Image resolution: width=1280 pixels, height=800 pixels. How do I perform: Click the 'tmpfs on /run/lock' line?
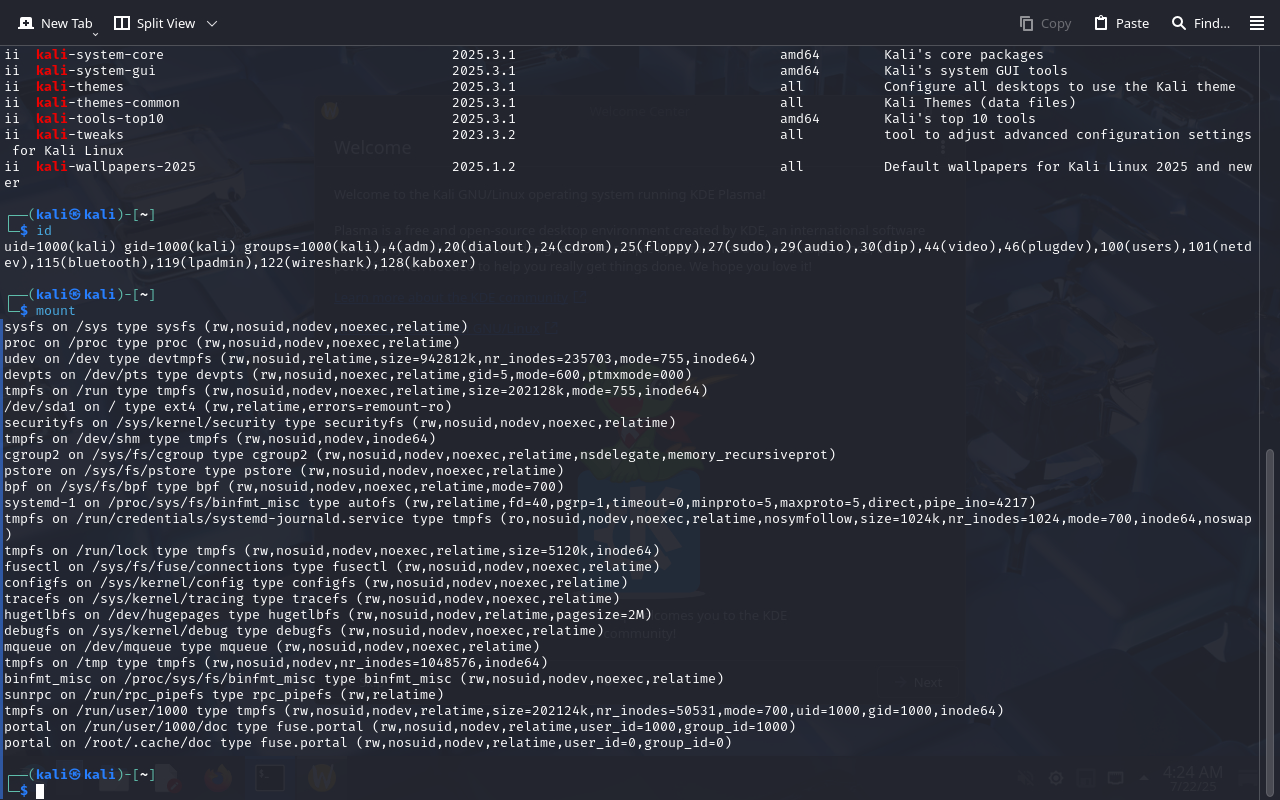pyautogui.click(x=332, y=551)
